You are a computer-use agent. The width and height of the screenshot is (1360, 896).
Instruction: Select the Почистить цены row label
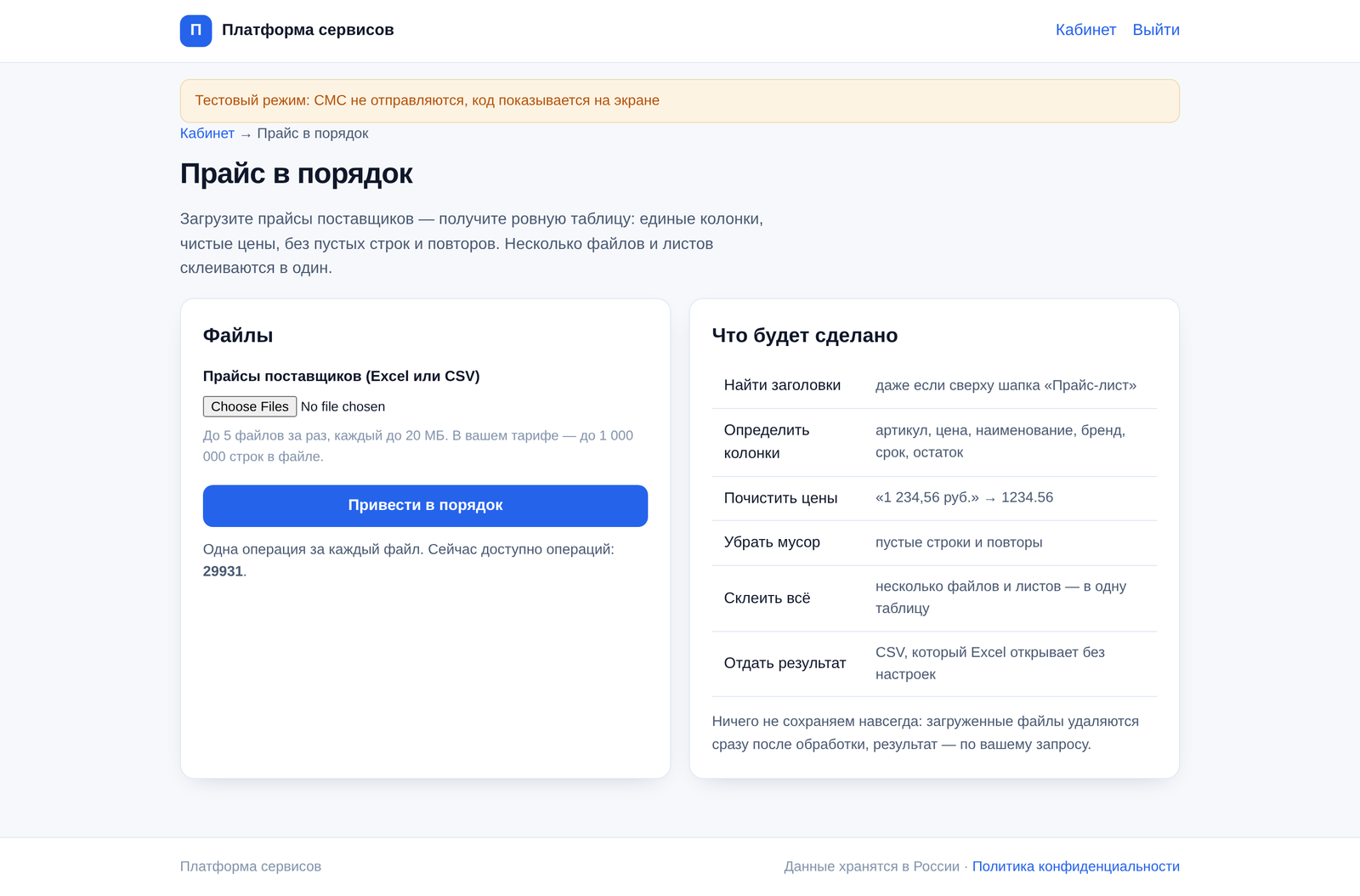coord(780,498)
